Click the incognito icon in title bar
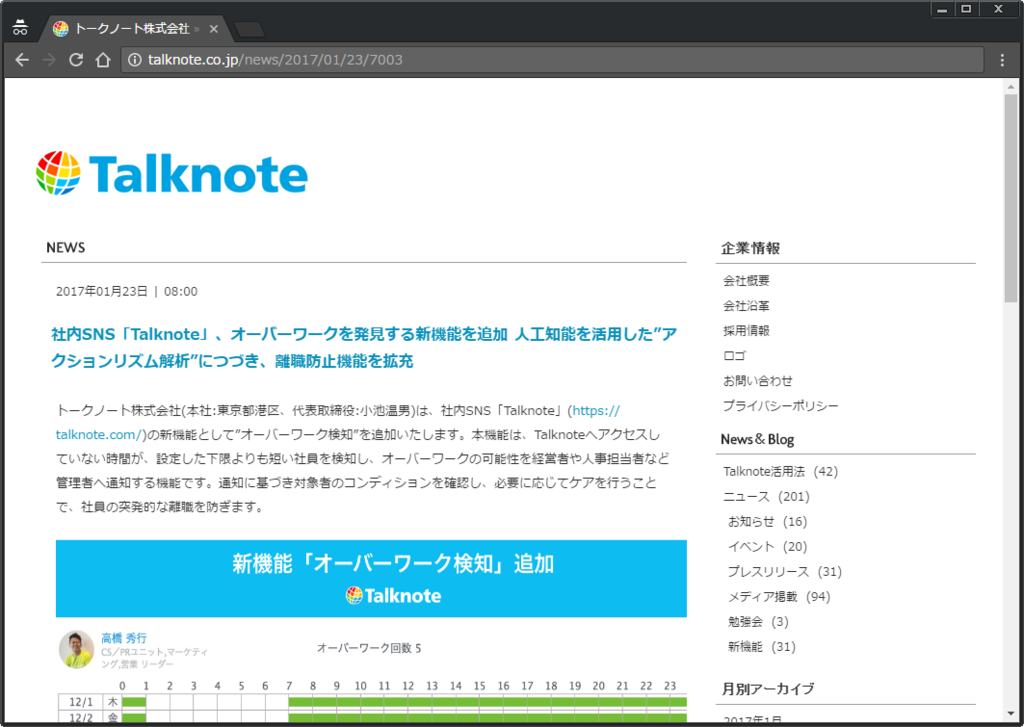This screenshot has width=1024, height=727. tap(20, 27)
